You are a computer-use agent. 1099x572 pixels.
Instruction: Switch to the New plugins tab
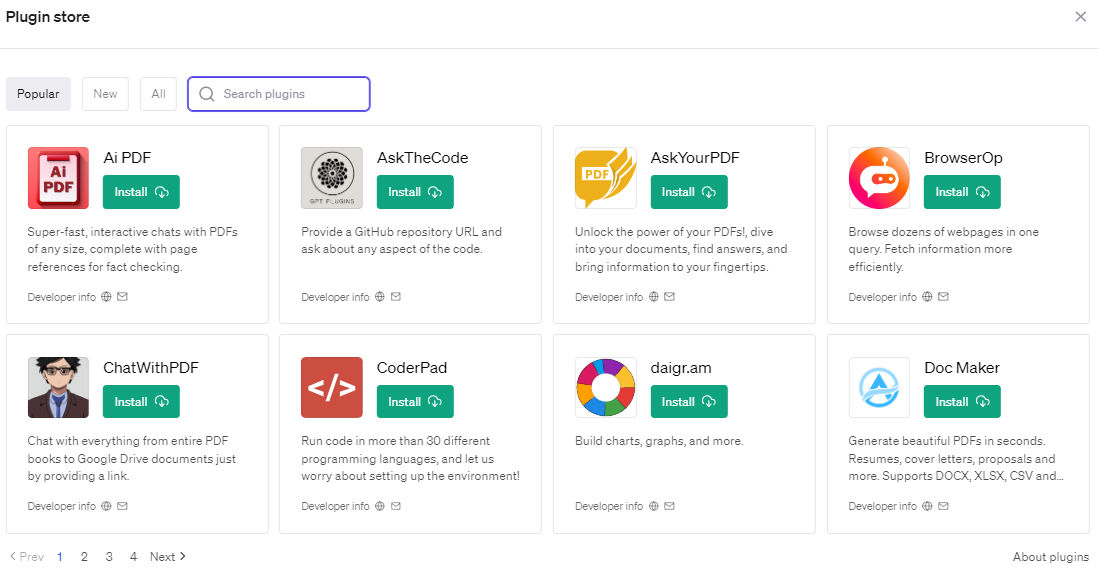click(105, 94)
